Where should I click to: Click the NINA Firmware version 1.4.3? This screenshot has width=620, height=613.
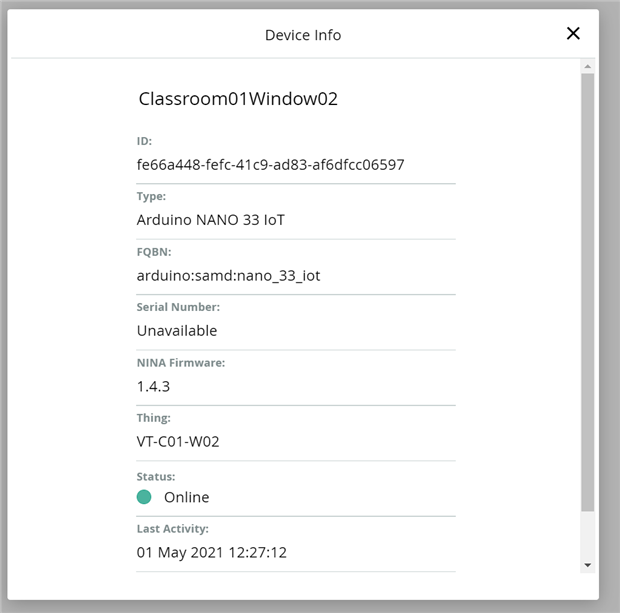click(153, 386)
